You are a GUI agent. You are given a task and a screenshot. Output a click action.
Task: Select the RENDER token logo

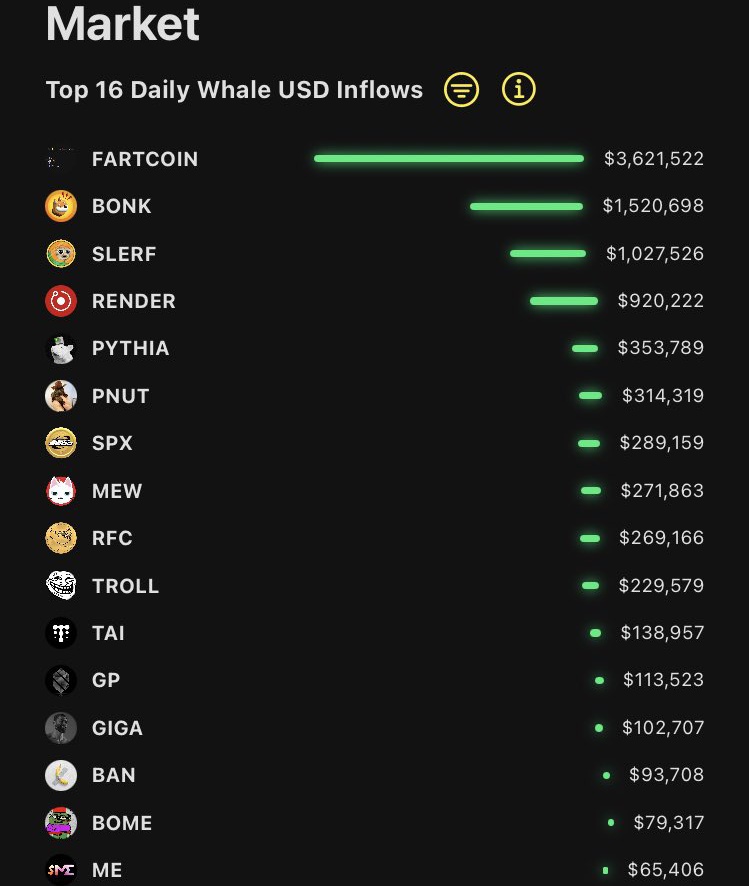(x=61, y=301)
